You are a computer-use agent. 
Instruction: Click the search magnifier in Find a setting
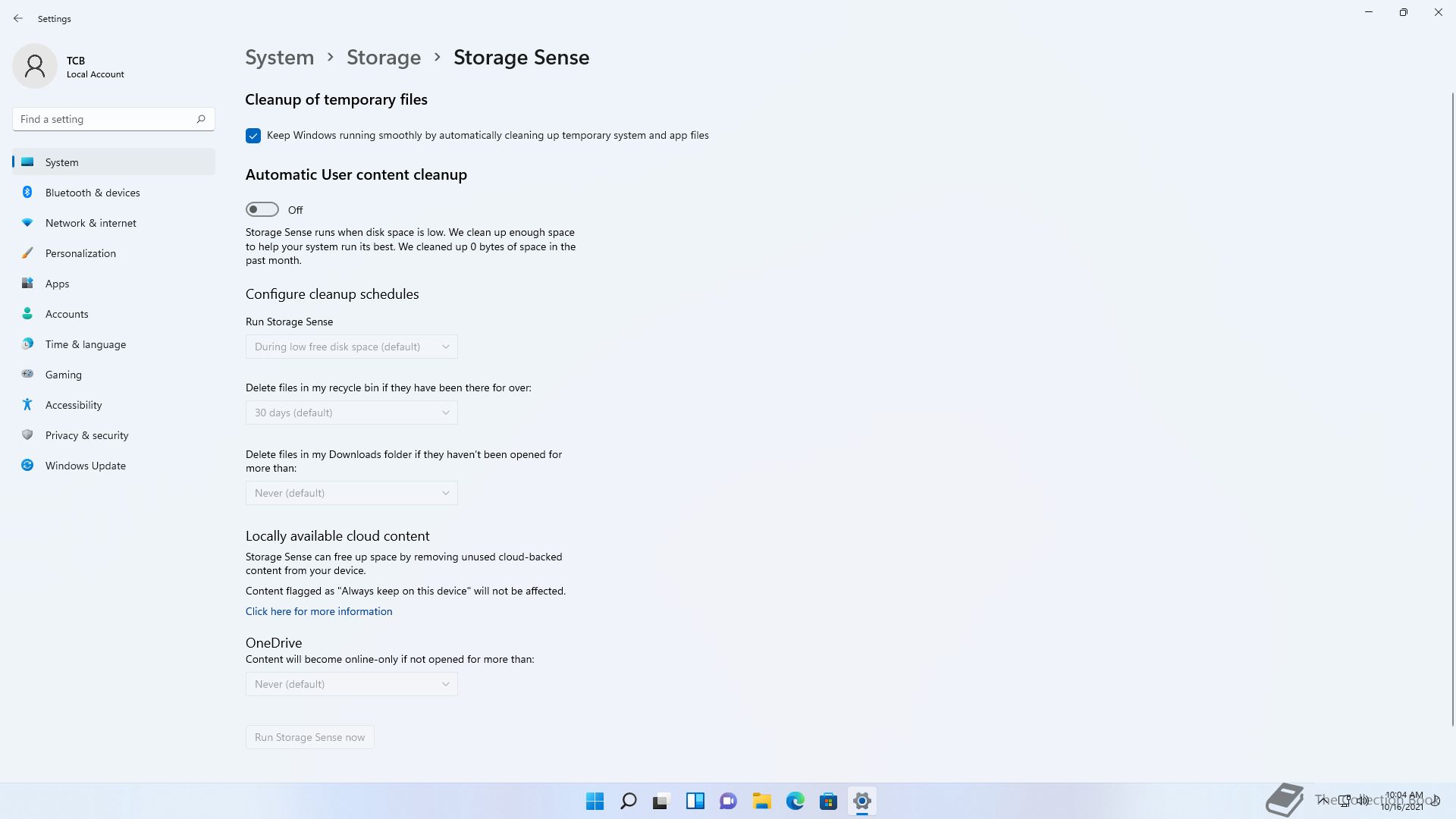tap(201, 119)
